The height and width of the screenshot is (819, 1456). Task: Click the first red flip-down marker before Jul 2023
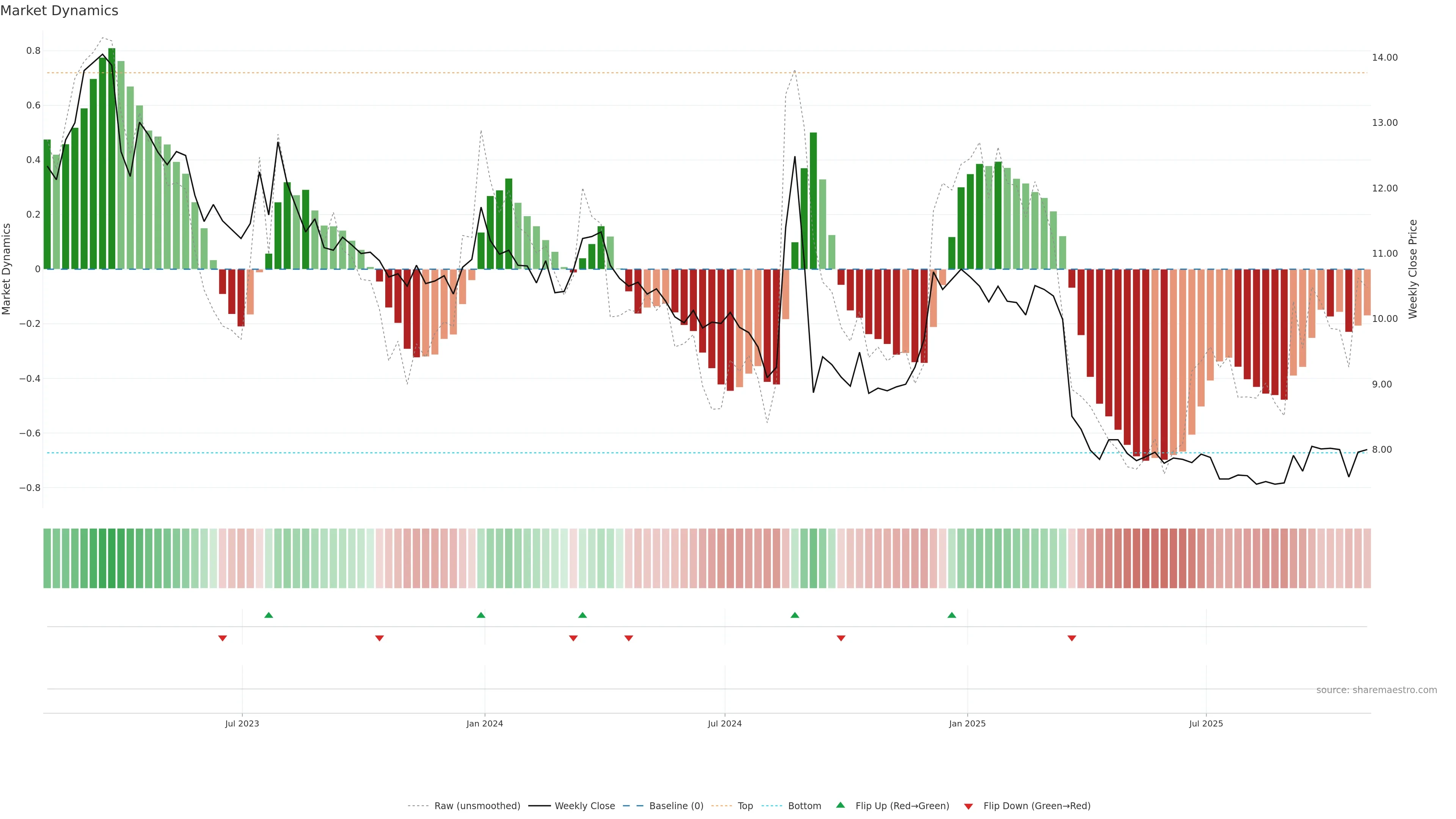(223, 638)
